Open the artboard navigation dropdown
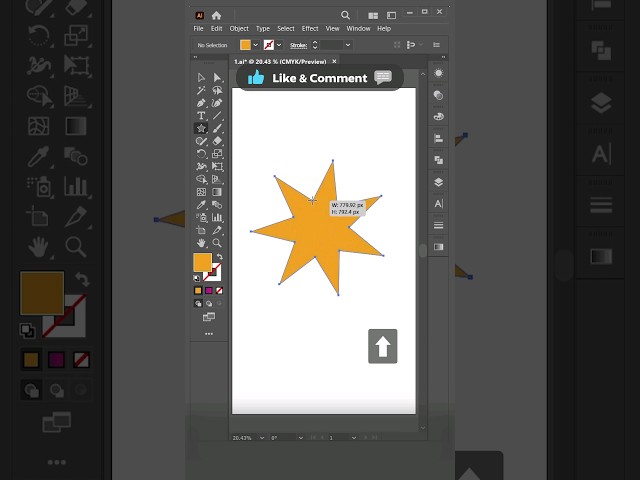Image resolution: width=640 pixels, height=480 pixels. click(x=353, y=438)
